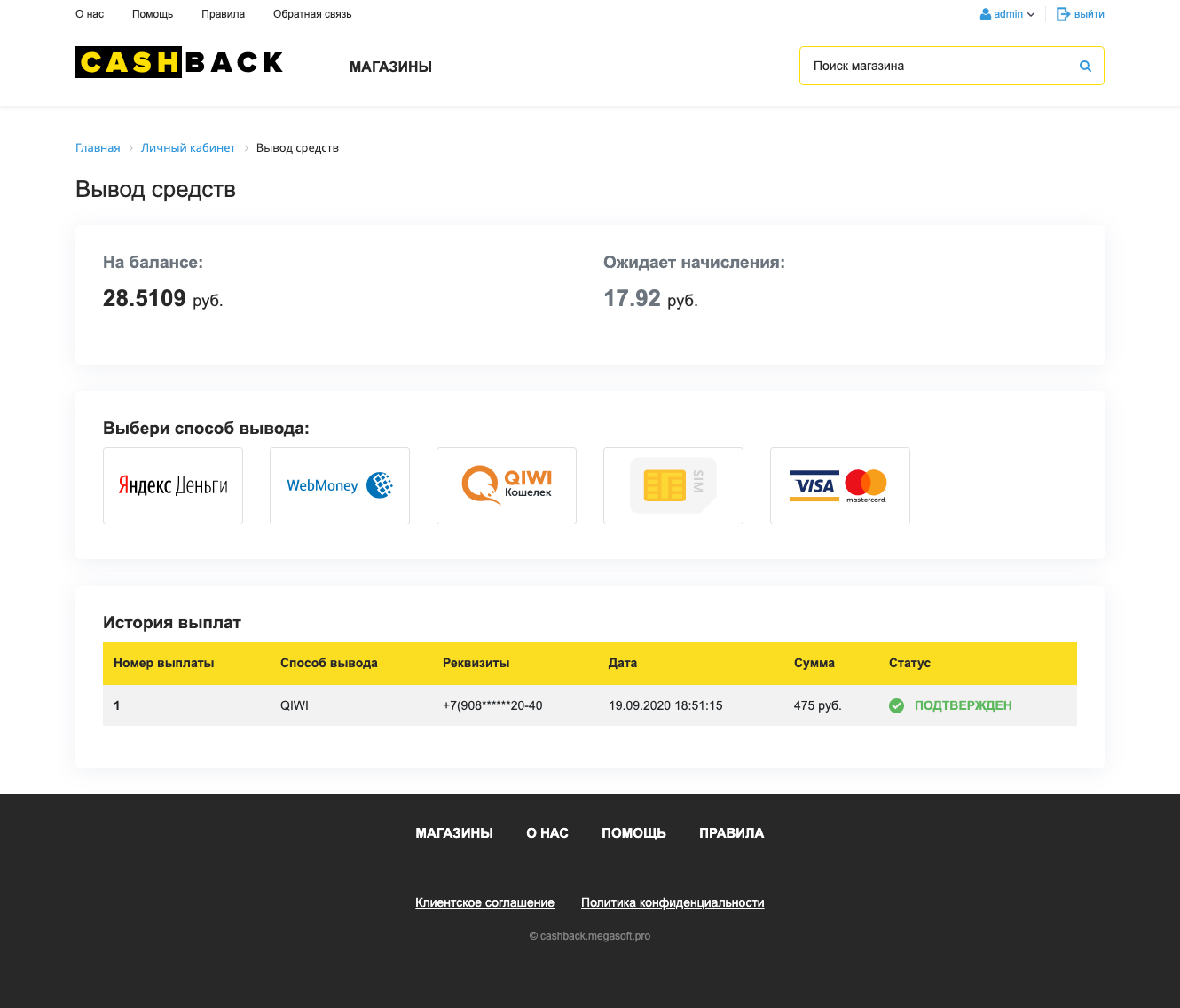Go back to Личный кабинет breadcrumb
Screen dimensions: 1180x1008
pyautogui.click(x=188, y=148)
